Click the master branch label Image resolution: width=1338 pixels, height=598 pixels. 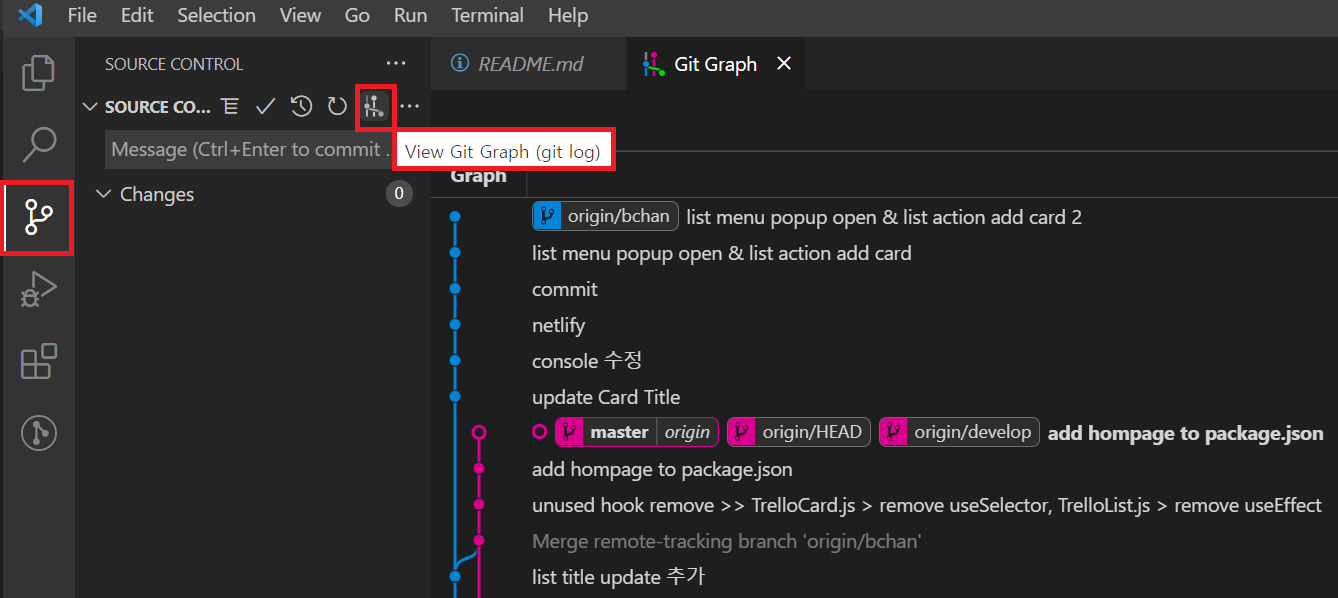(636, 433)
